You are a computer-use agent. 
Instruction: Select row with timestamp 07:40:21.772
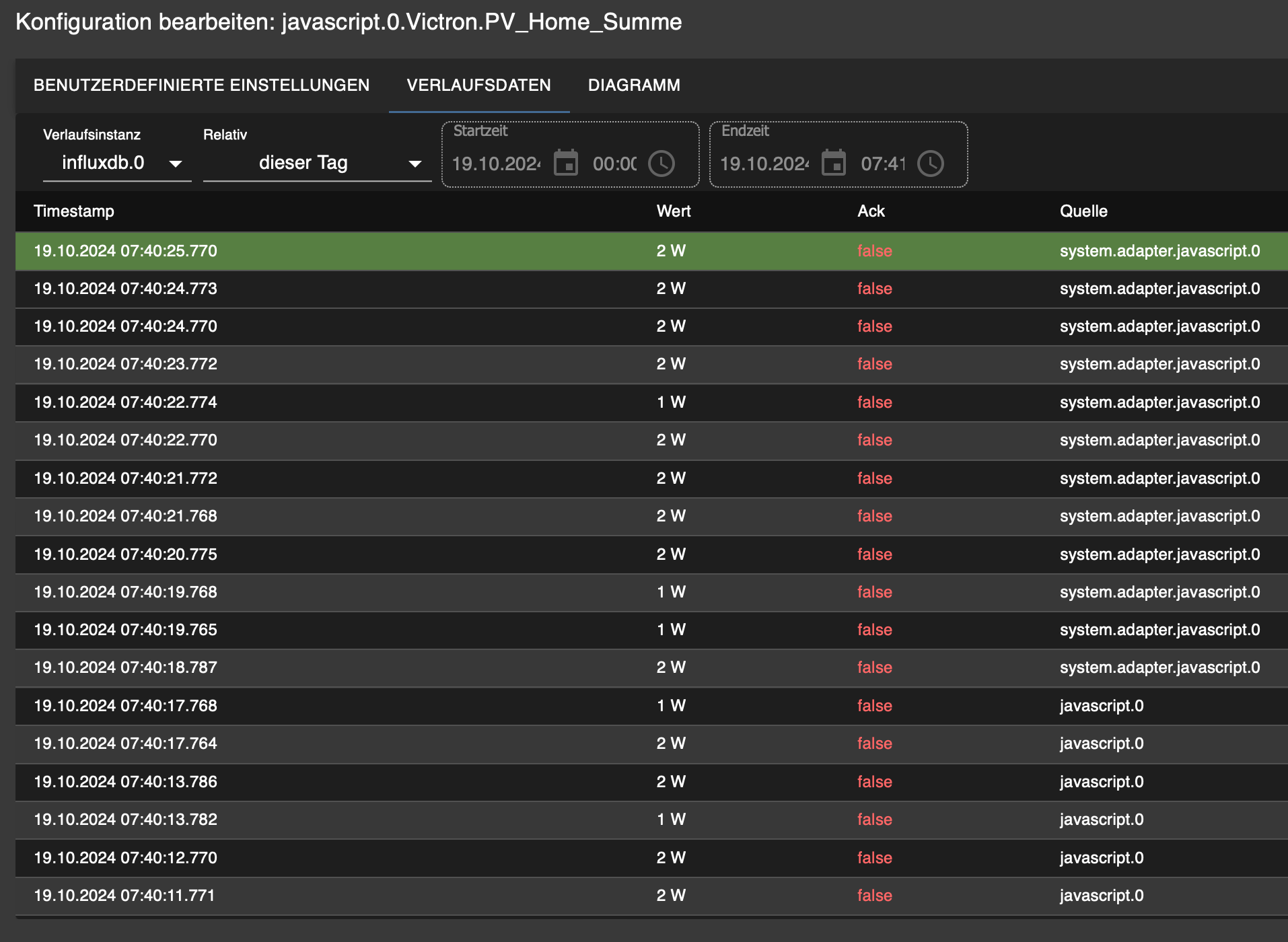tap(651, 478)
